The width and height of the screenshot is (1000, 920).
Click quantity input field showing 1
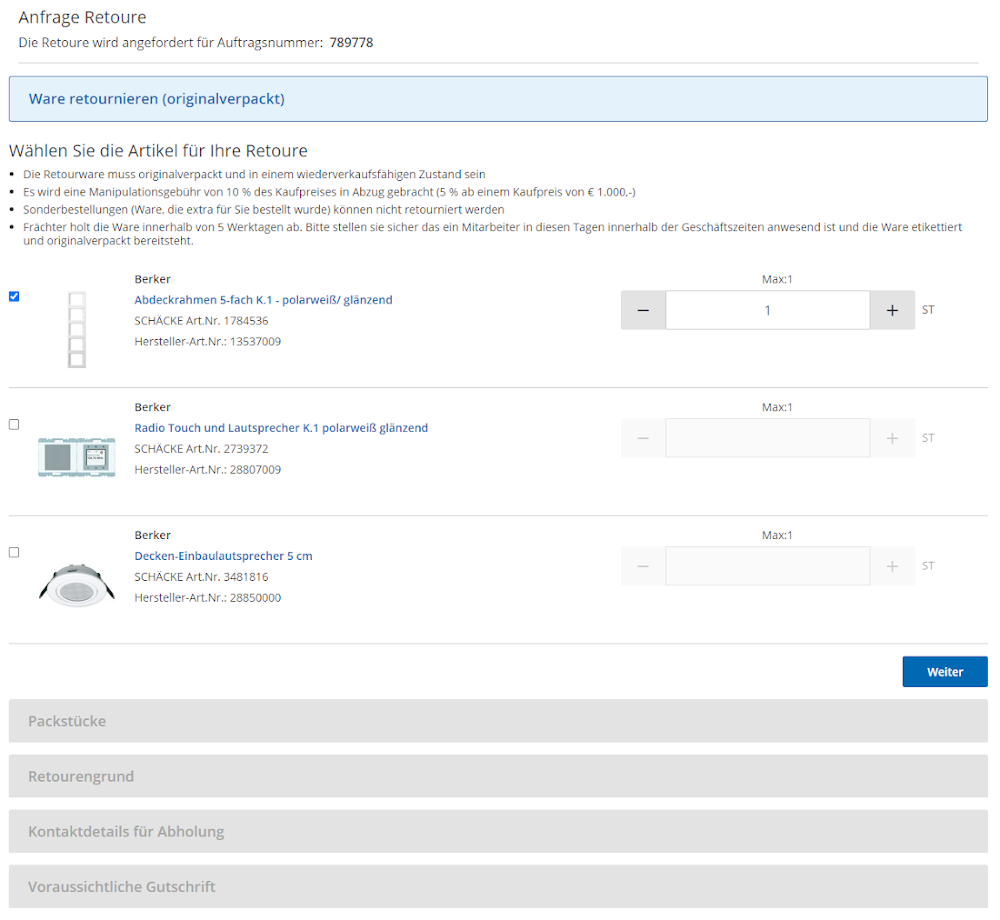point(767,310)
